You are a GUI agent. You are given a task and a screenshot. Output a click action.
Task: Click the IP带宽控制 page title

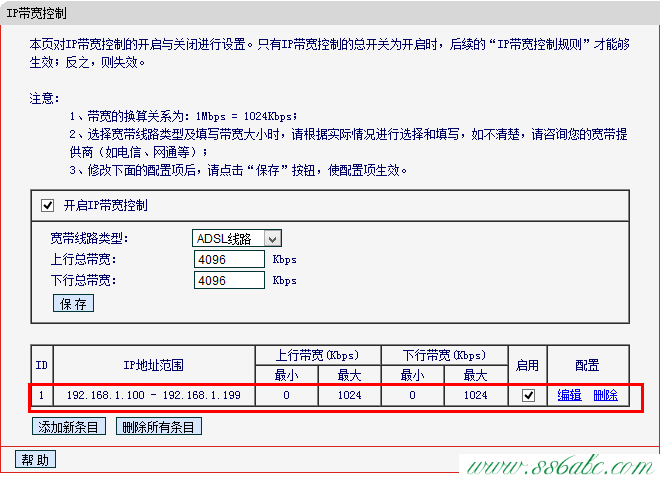40,11
